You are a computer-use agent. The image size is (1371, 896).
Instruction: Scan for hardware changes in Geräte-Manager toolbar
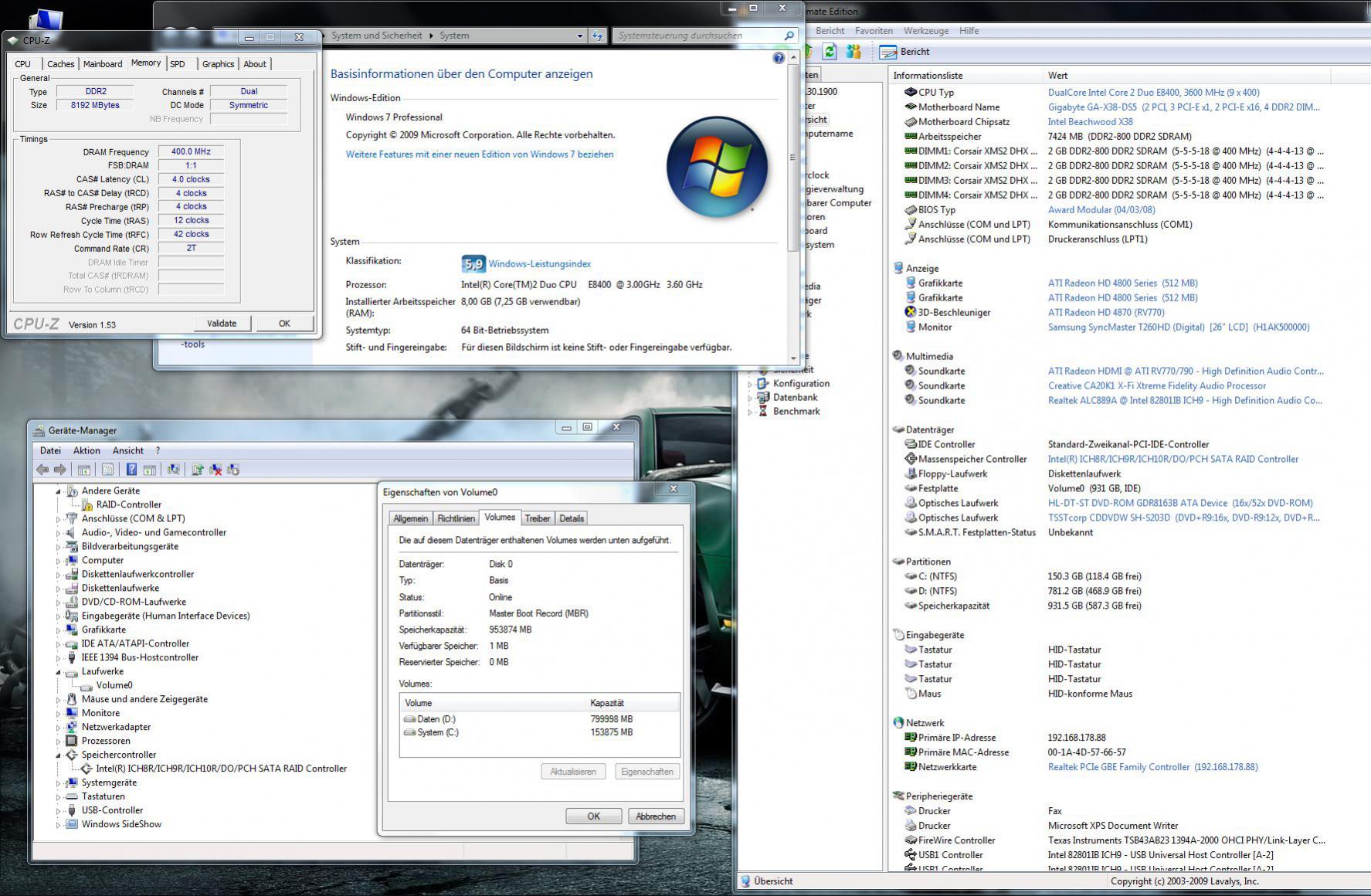[x=174, y=470]
